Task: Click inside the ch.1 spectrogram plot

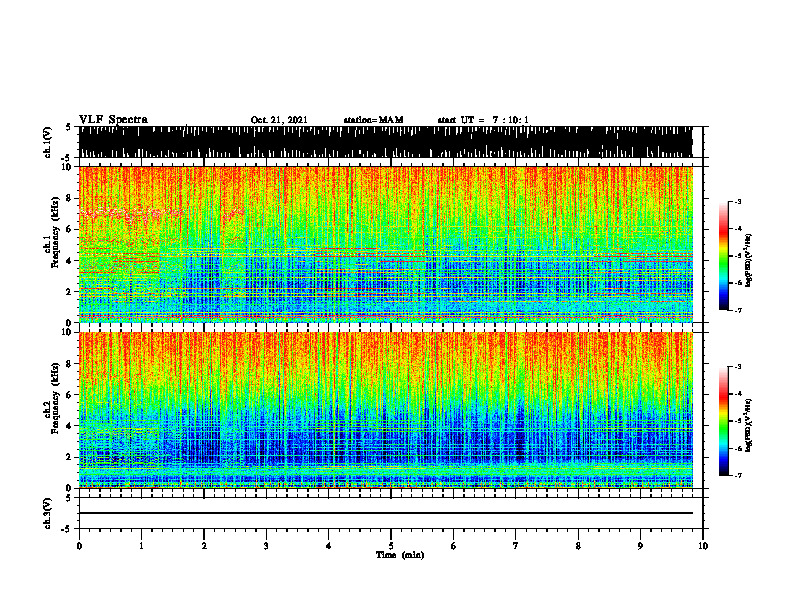Action: (385, 244)
